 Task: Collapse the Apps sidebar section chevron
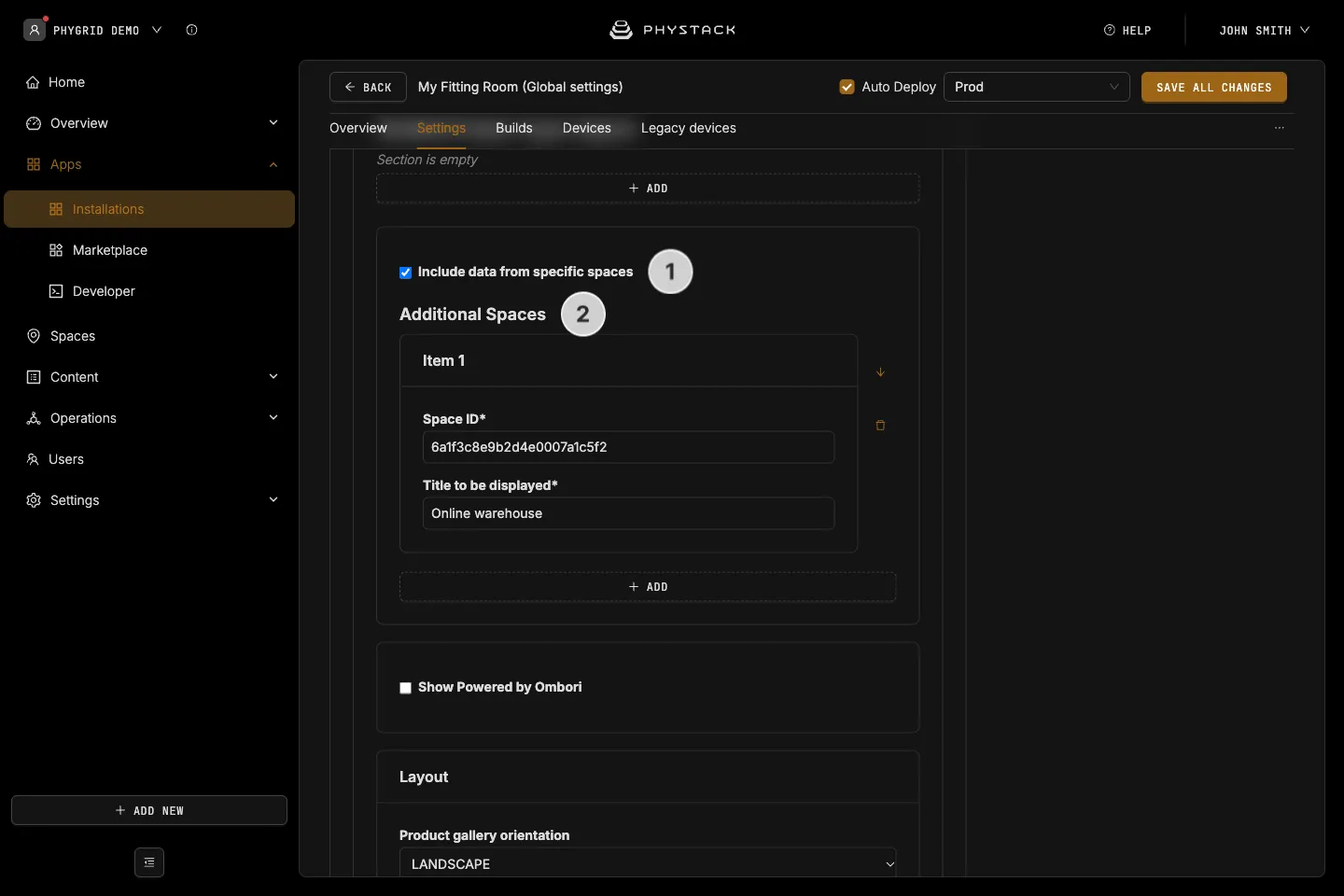pos(273,164)
